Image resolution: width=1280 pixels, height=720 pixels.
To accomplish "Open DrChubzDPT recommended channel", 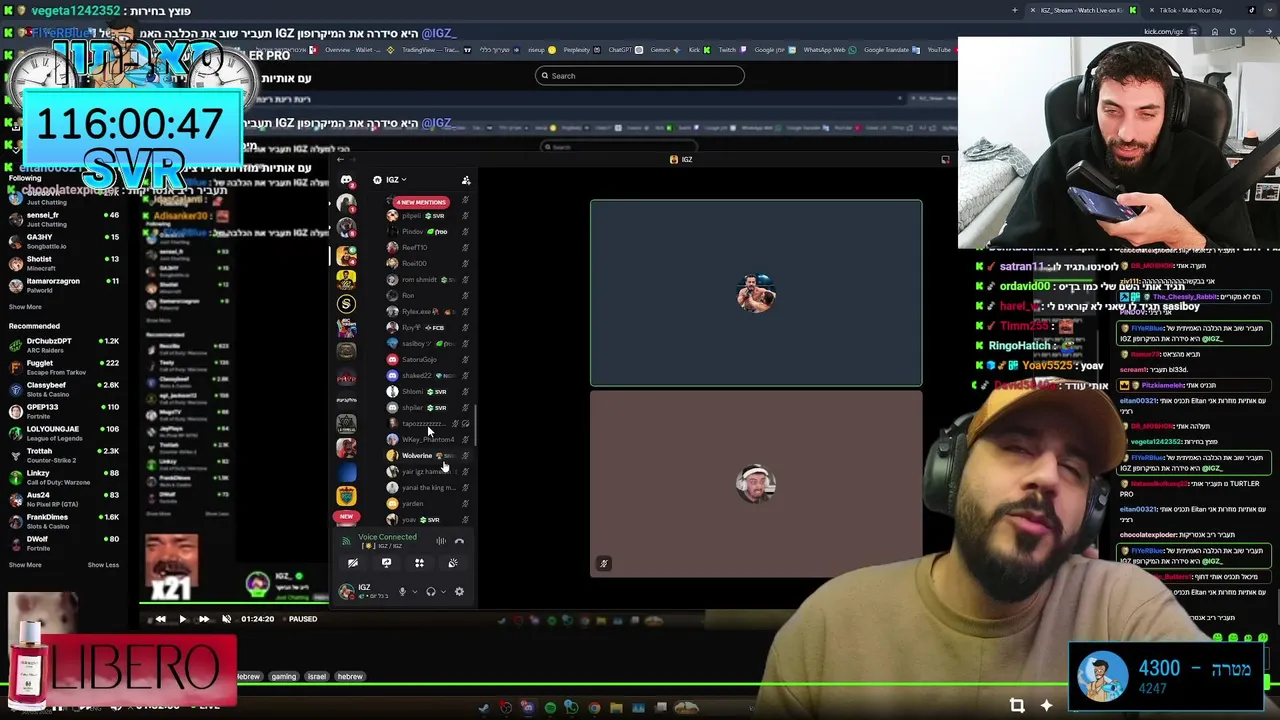I will tap(64, 345).
